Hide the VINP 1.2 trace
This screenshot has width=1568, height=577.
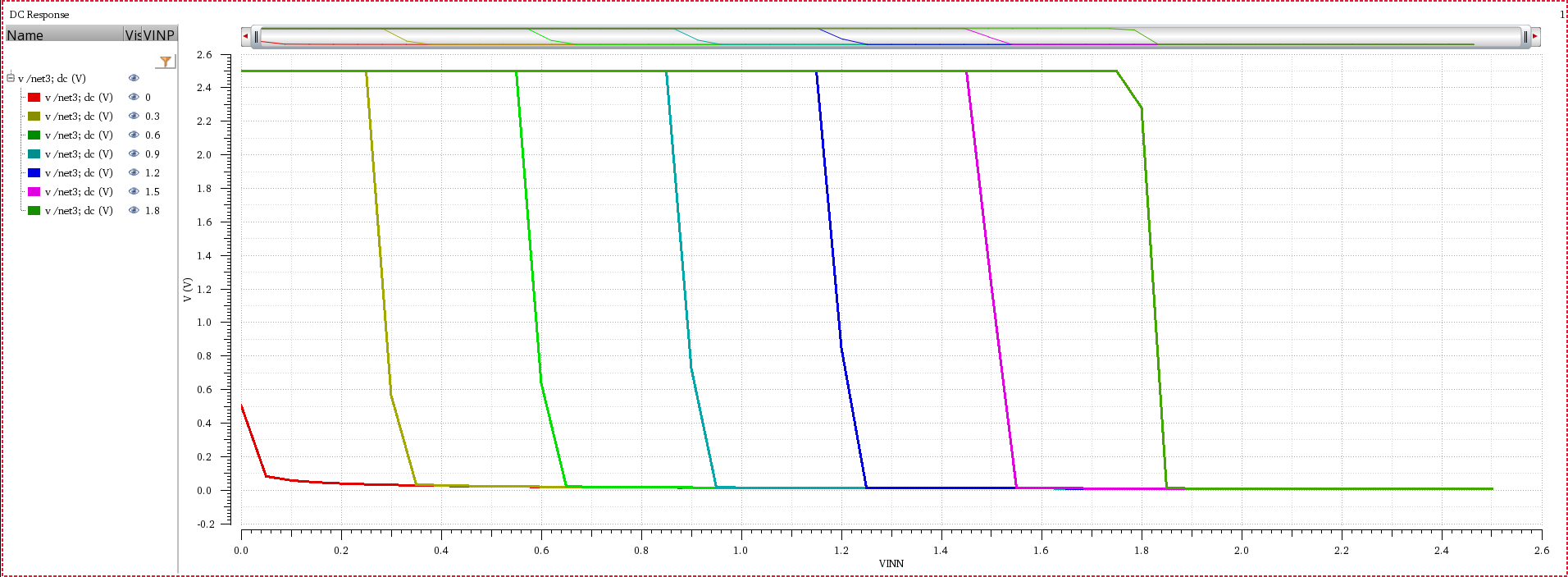tap(134, 172)
